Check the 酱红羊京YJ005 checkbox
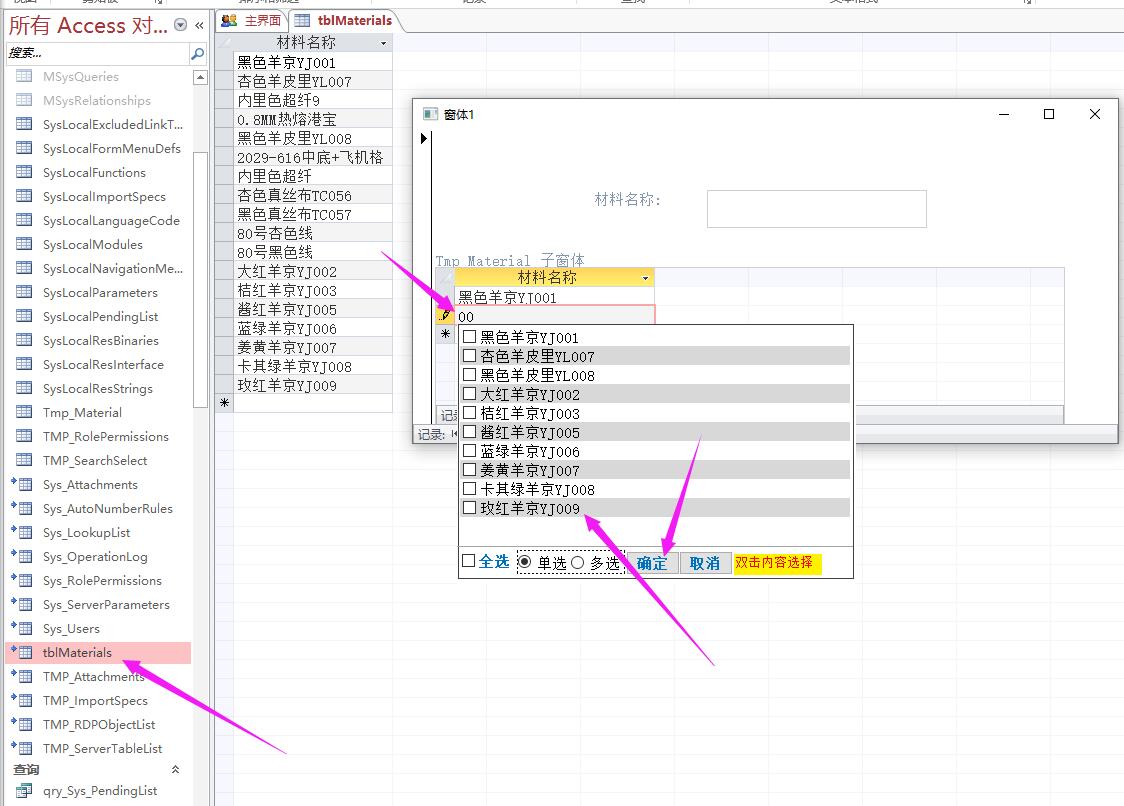Viewport: 1124px width, 806px height. (x=470, y=432)
